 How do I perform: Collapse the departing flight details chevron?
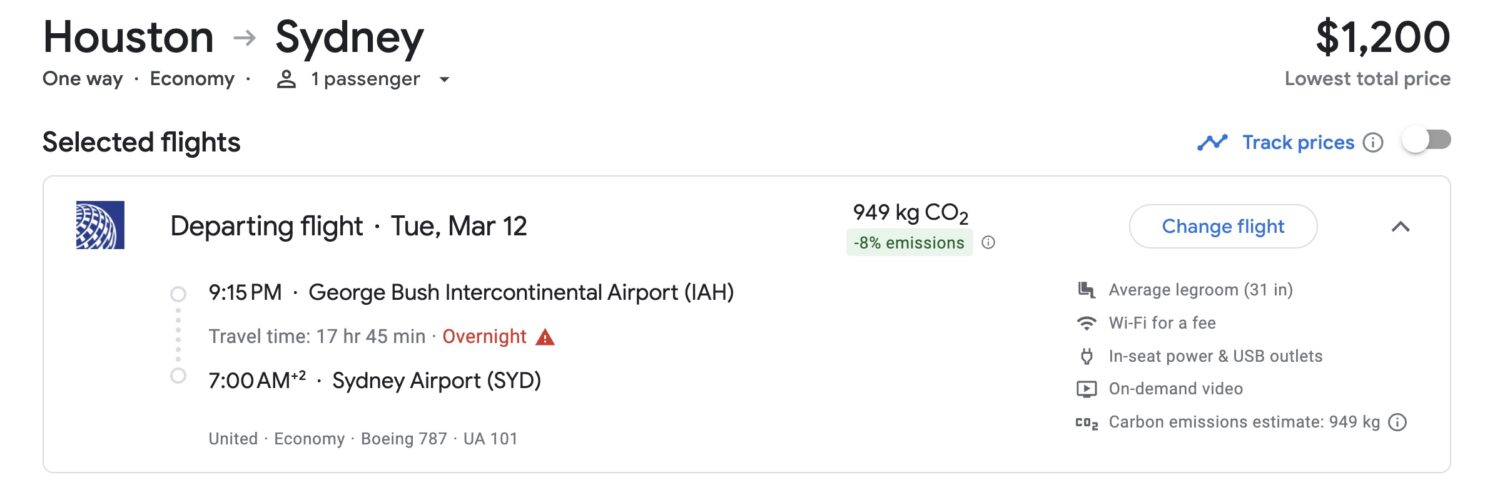[x=1401, y=226]
